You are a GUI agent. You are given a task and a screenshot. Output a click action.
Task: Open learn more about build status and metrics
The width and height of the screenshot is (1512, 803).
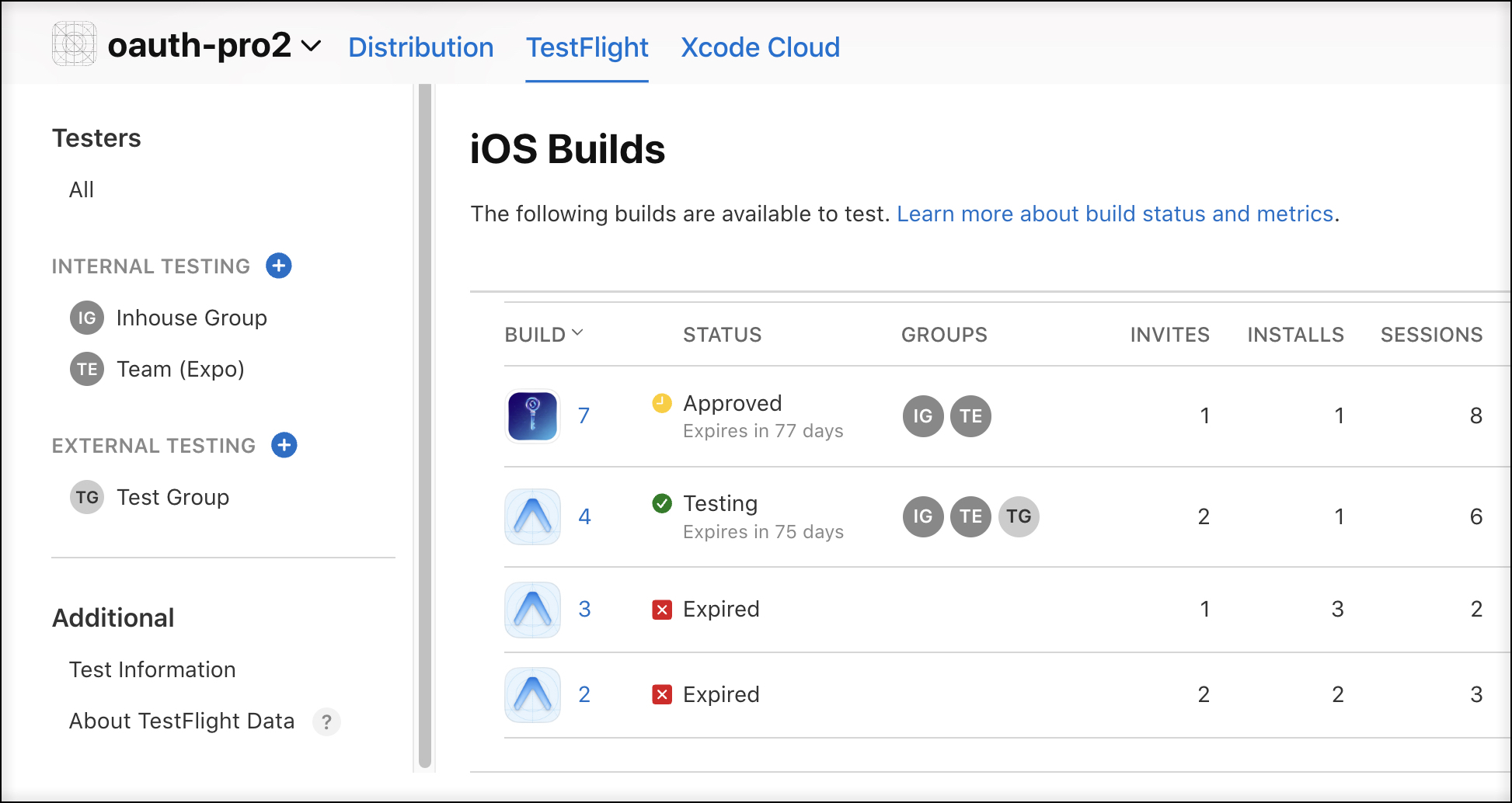(x=1114, y=214)
